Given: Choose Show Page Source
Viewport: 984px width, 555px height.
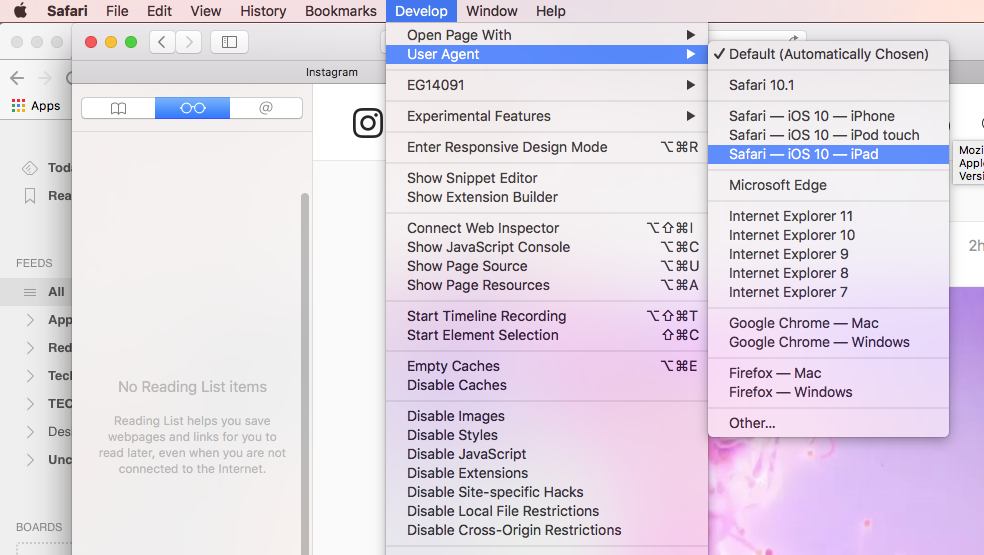Looking at the screenshot, I should tap(547, 266).
